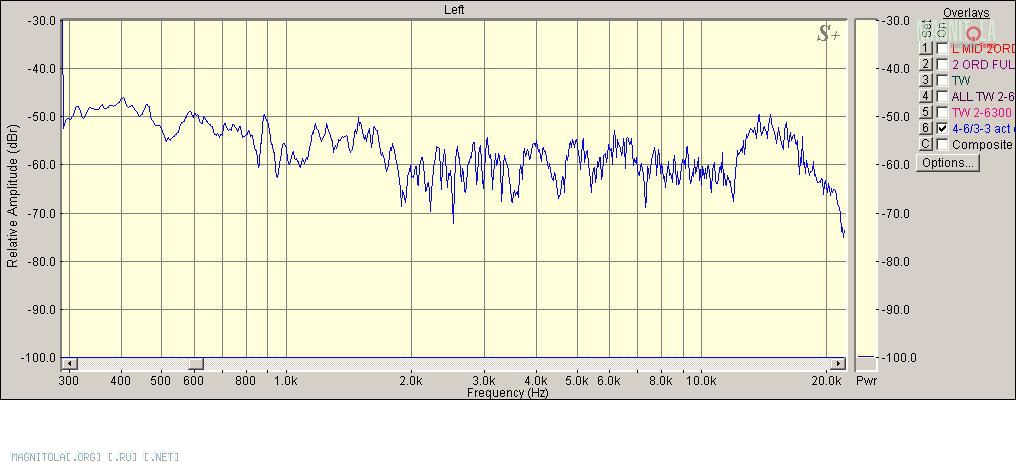This screenshot has height=466, width=1016.
Task: Enable the TW 2-6300 overlay
Action: tap(942, 112)
